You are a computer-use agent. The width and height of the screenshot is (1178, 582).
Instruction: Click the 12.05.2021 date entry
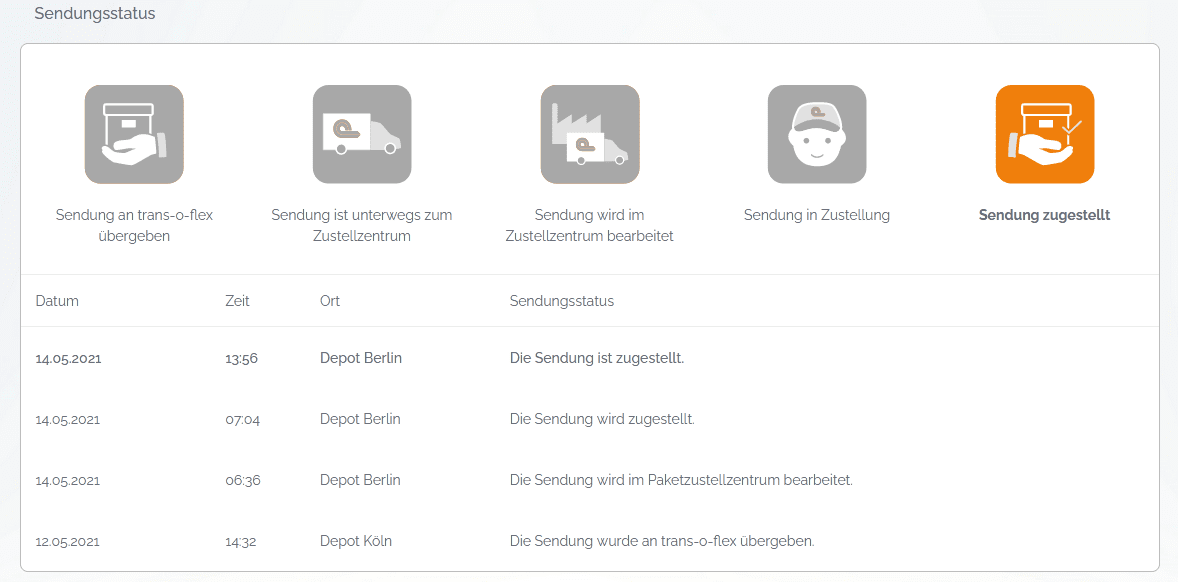68,541
